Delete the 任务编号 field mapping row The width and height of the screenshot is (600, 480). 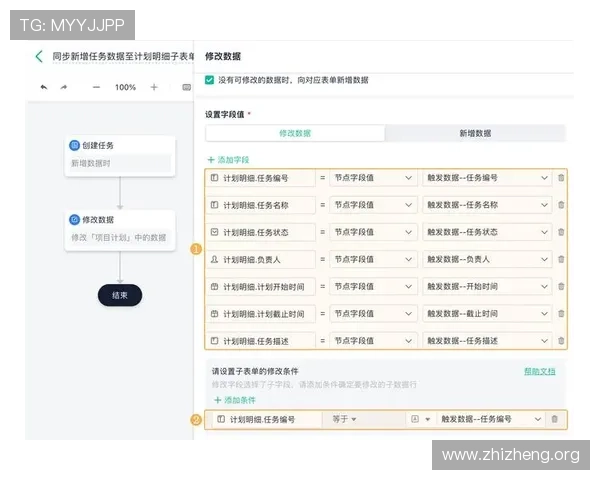[561, 178]
